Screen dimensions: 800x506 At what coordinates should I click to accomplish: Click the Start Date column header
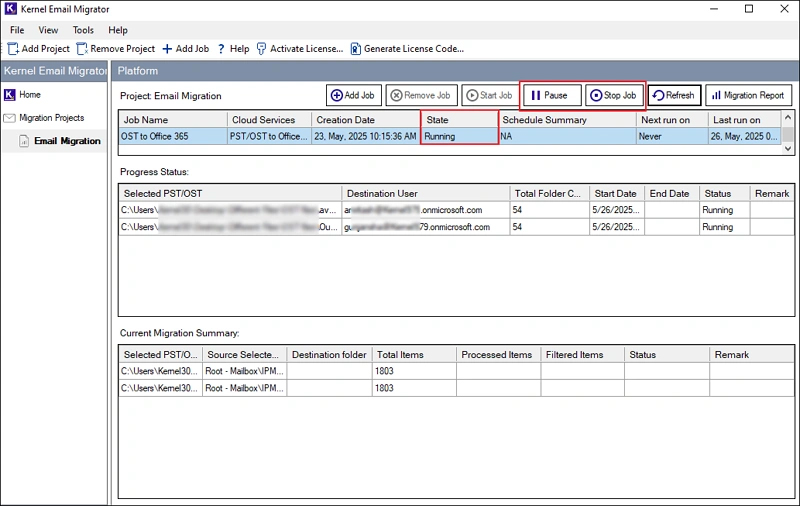point(617,193)
